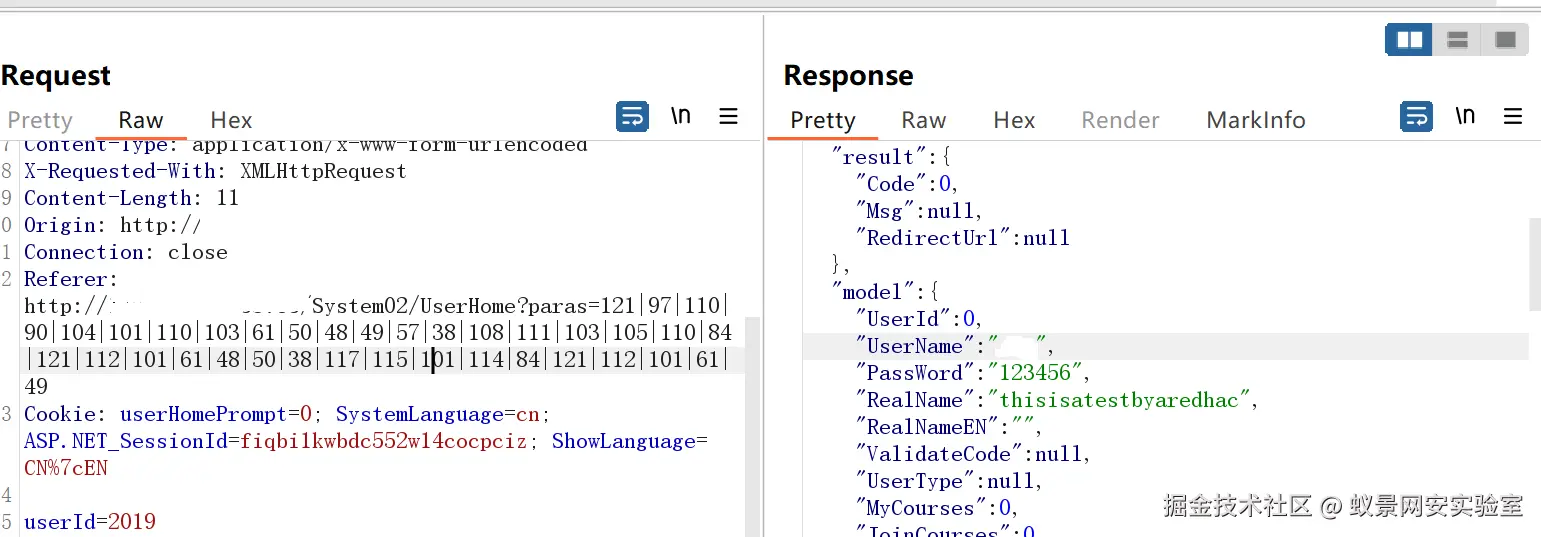1541x537 pixels.
Task: Switch to the combined tabbed layout
Action: [1505, 40]
